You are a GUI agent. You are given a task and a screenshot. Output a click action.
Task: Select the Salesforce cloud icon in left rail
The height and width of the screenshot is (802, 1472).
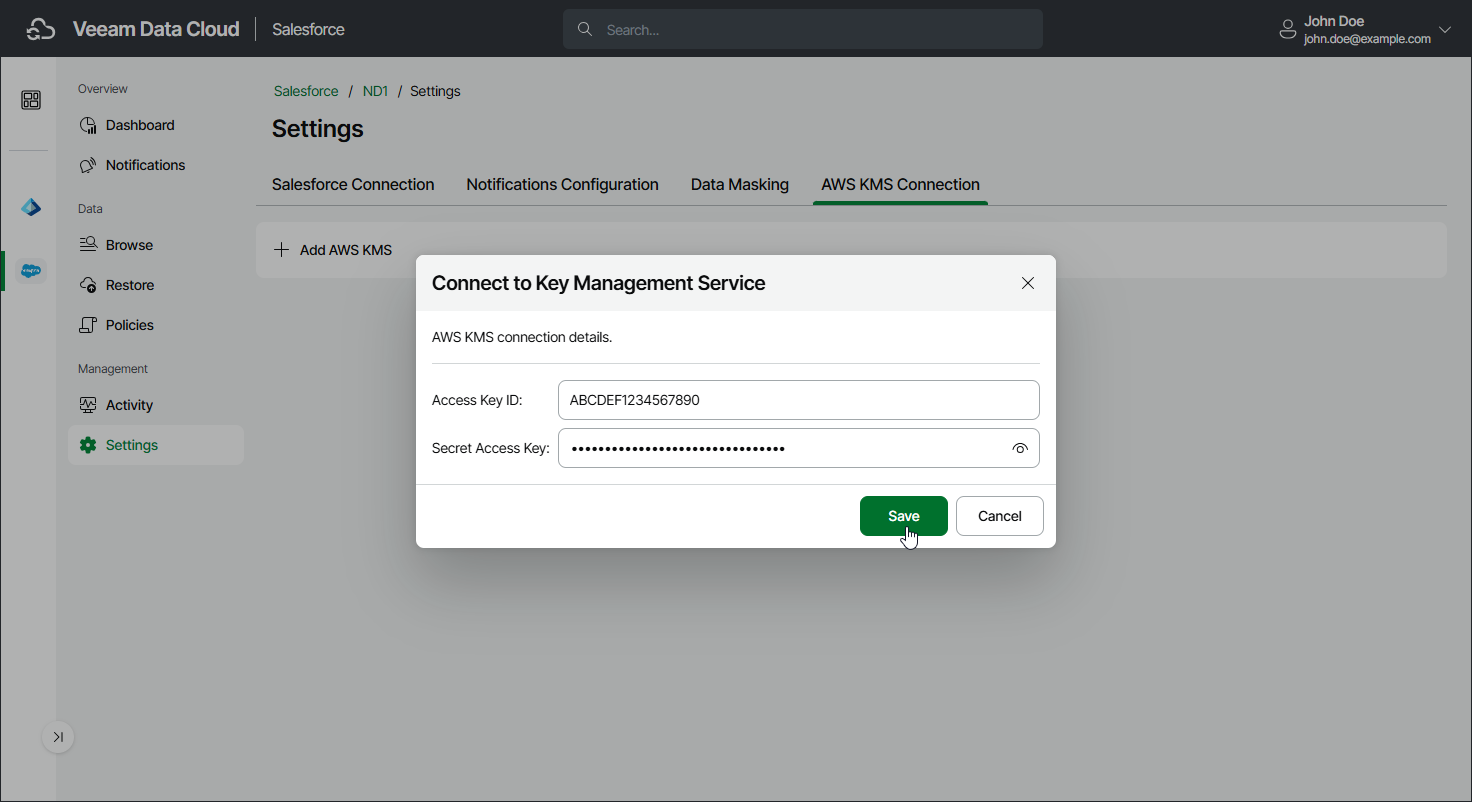31,270
